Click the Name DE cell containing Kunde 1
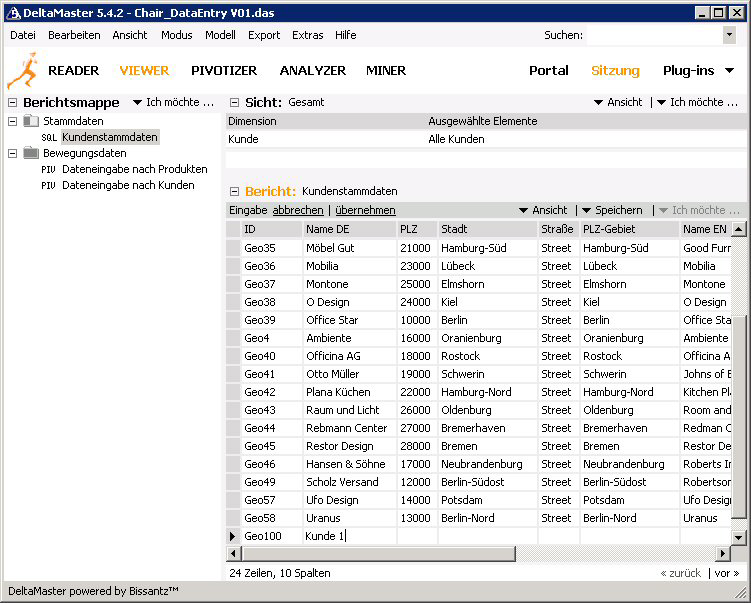Screen dimensions: 751x603 tap(350, 536)
